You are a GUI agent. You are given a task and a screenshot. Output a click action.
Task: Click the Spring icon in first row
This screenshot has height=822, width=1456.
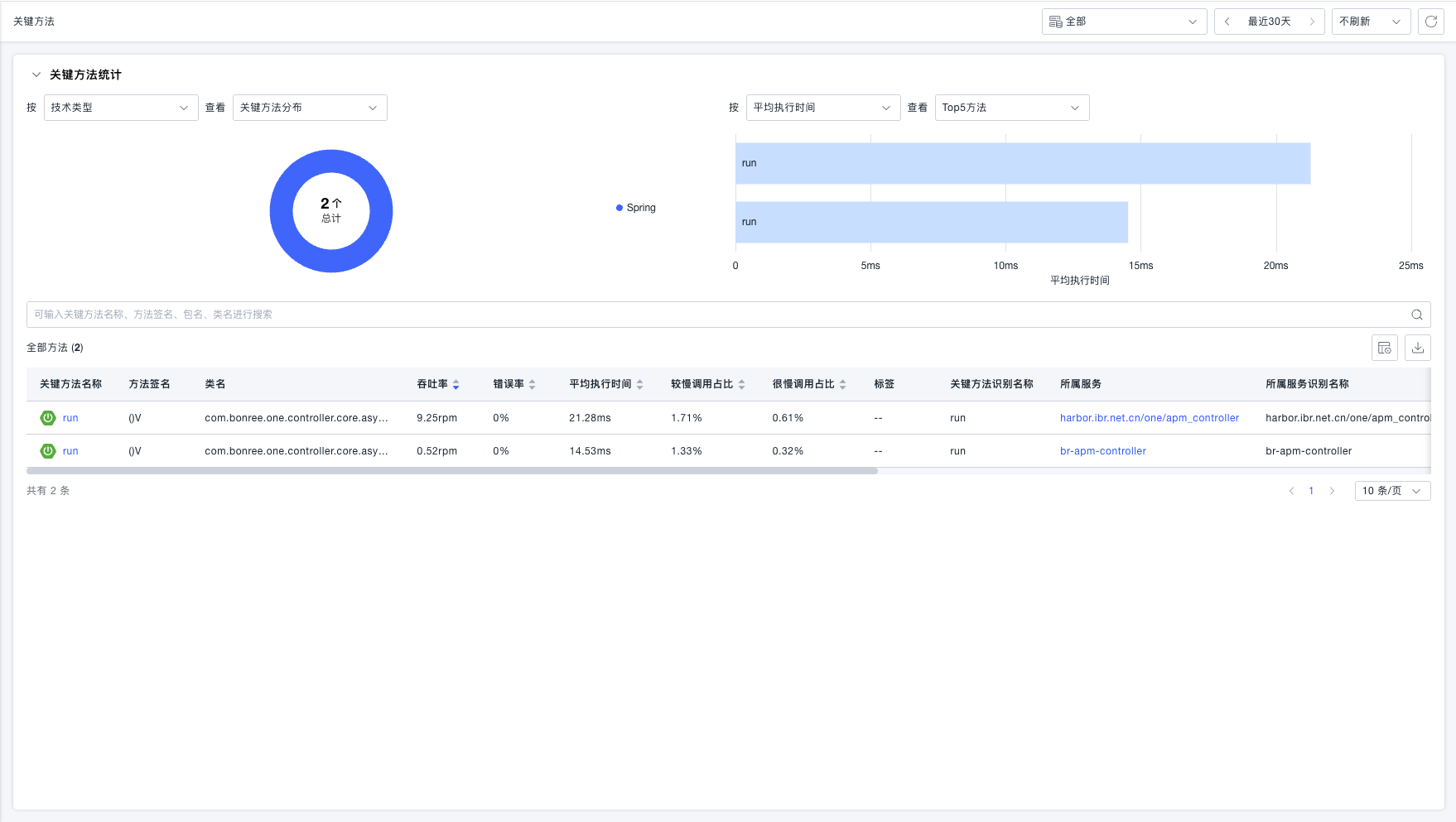click(x=48, y=418)
